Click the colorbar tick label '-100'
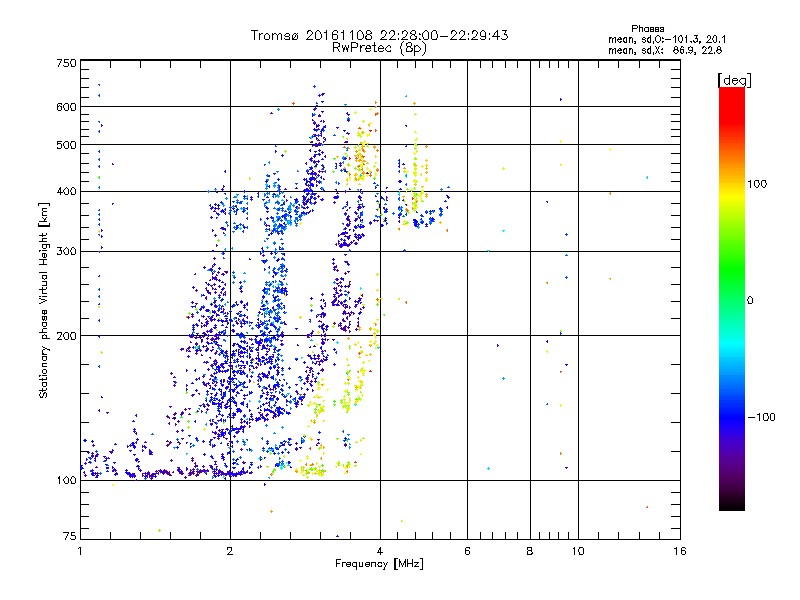This screenshot has width=800, height=600. (x=762, y=417)
